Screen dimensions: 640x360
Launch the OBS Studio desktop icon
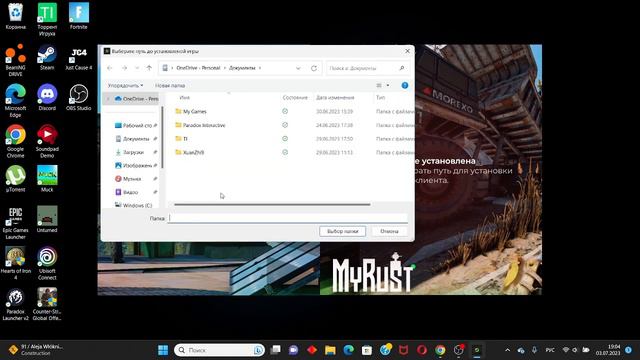(x=78, y=98)
